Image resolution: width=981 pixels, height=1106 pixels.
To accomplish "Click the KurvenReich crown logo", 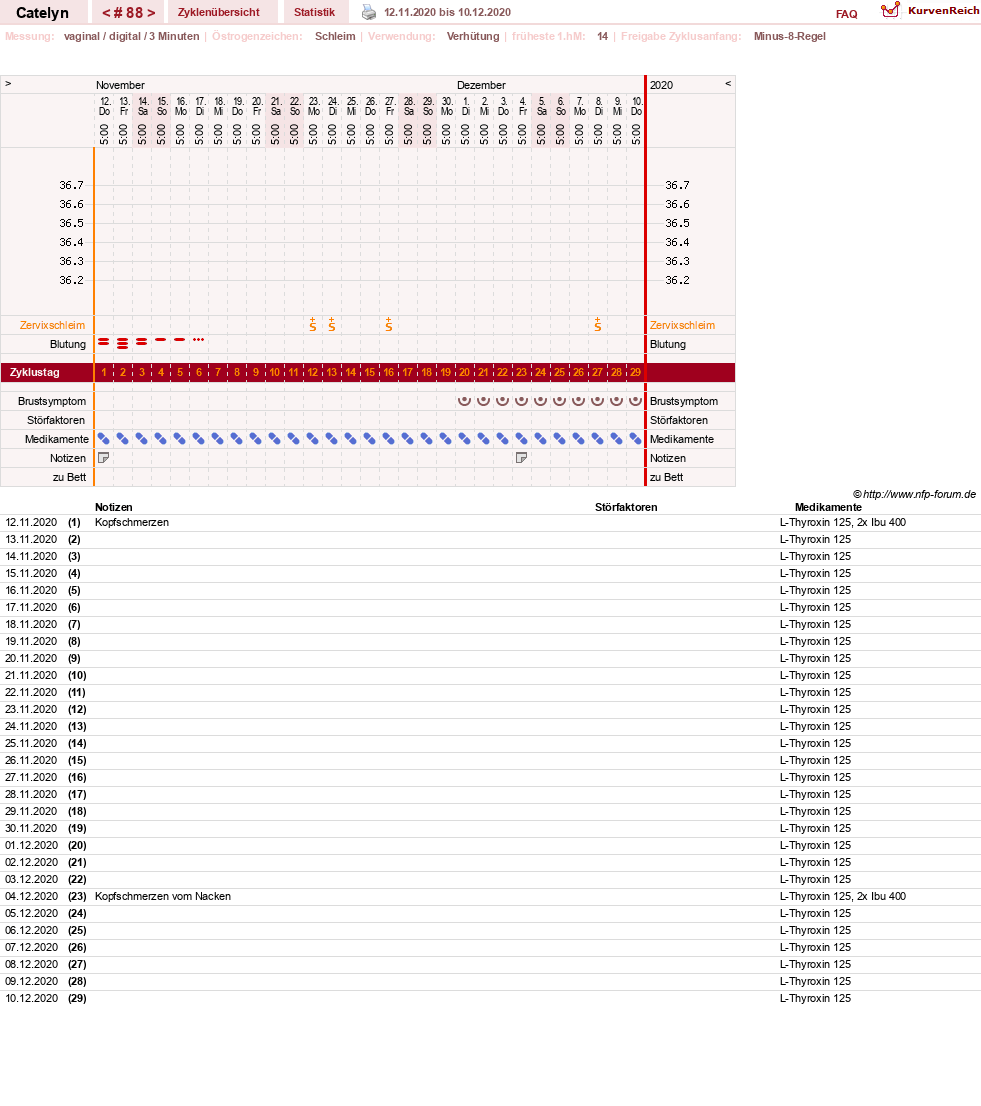I will (x=890, y=10).
